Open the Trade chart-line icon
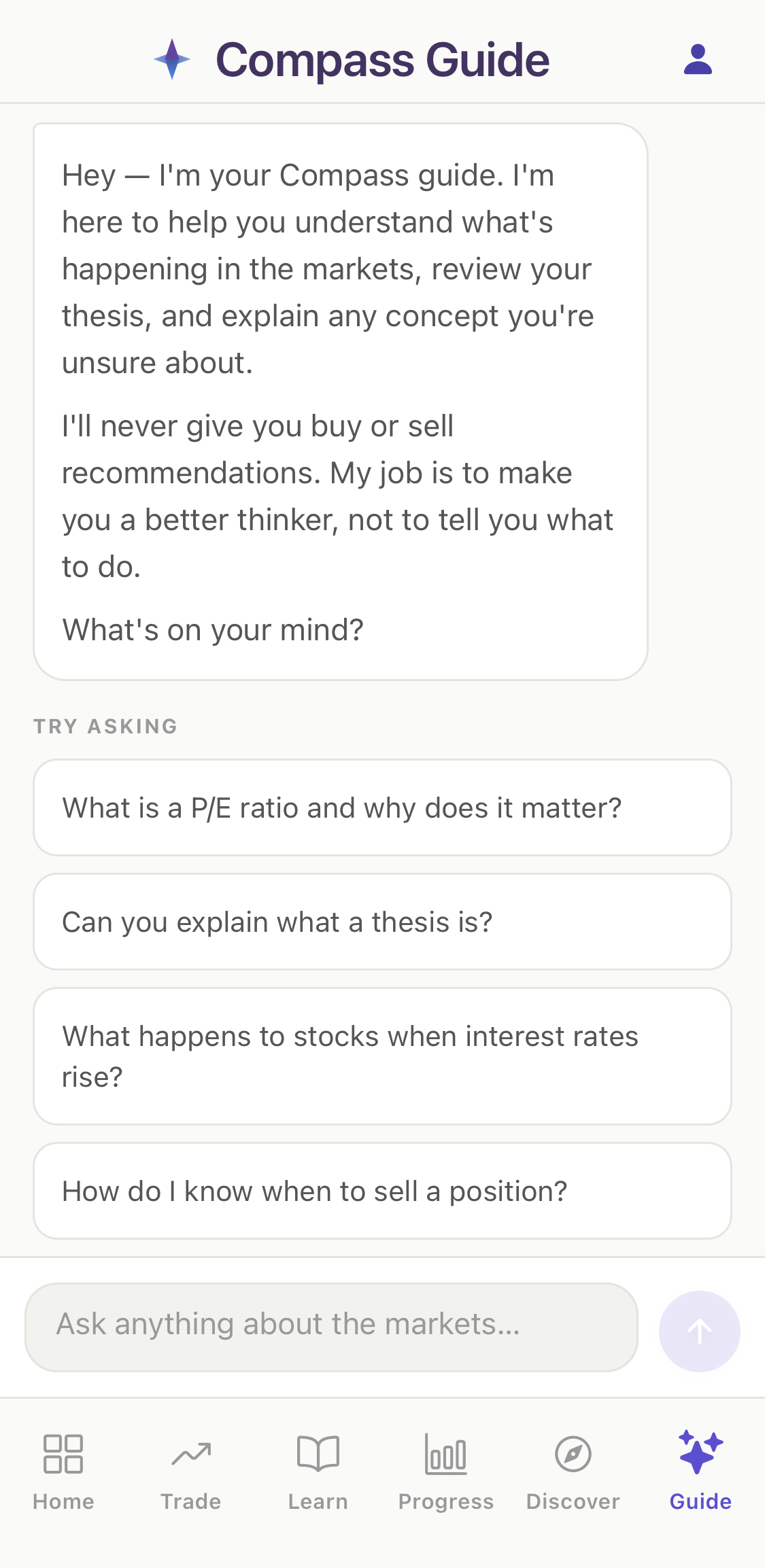Viewport: 765px width, 1568px height. click(x=191, y=1454)
